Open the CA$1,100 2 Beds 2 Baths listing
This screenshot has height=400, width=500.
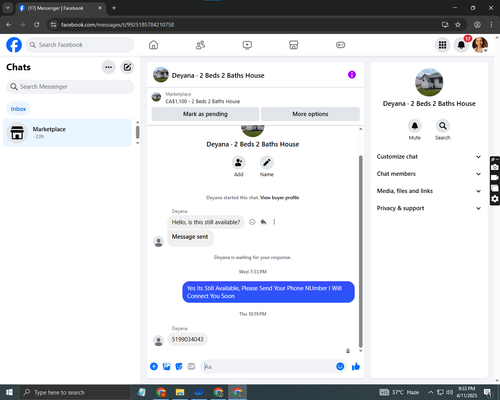click(203, 101)
